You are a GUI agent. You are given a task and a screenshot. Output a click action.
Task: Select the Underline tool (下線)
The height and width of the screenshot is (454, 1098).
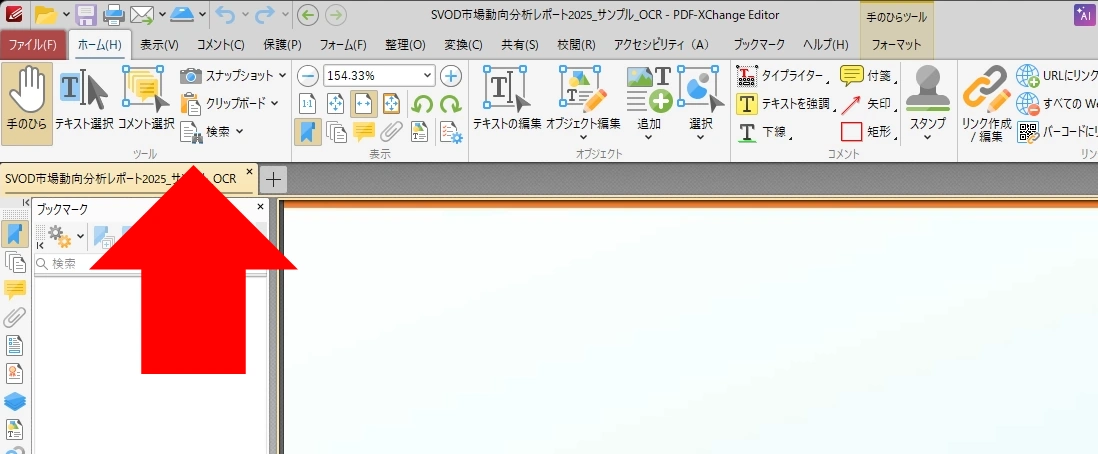(x=765, y=132)
